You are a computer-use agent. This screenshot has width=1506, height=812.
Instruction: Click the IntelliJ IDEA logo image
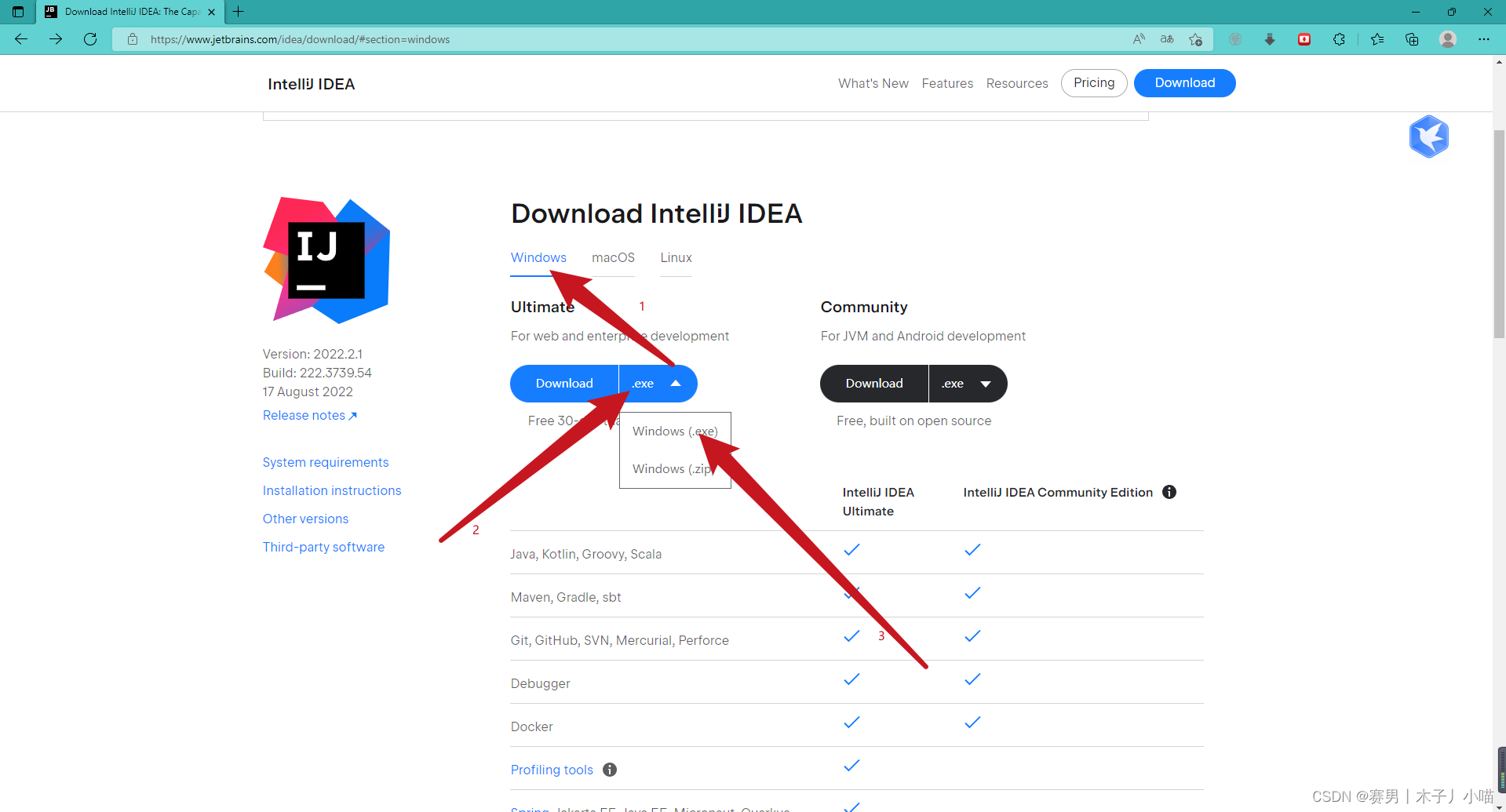coord(326,260)
